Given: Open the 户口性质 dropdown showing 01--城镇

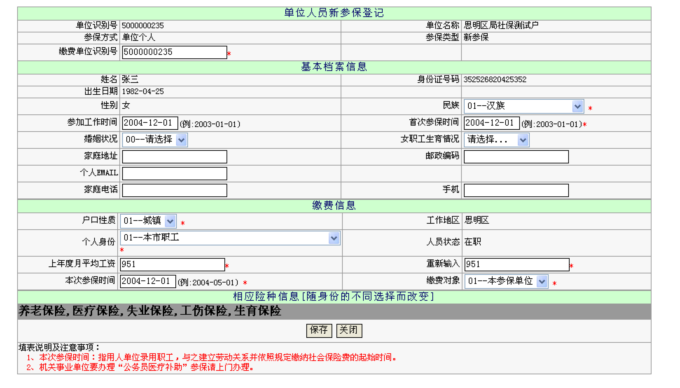Looking at the screenshot, I should [x=148, y=221].
